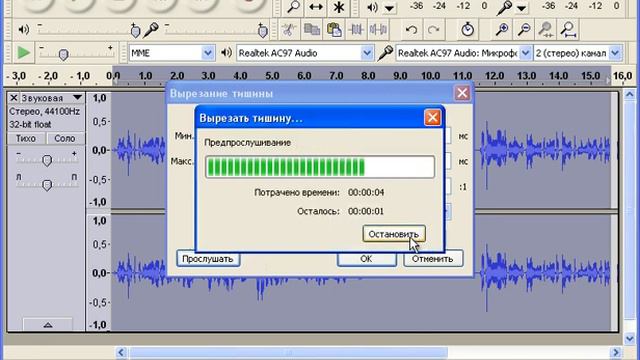Screen dimensions: 640x360
Task: Click the output volume speaker icon
Action: (x=24, y=29)
